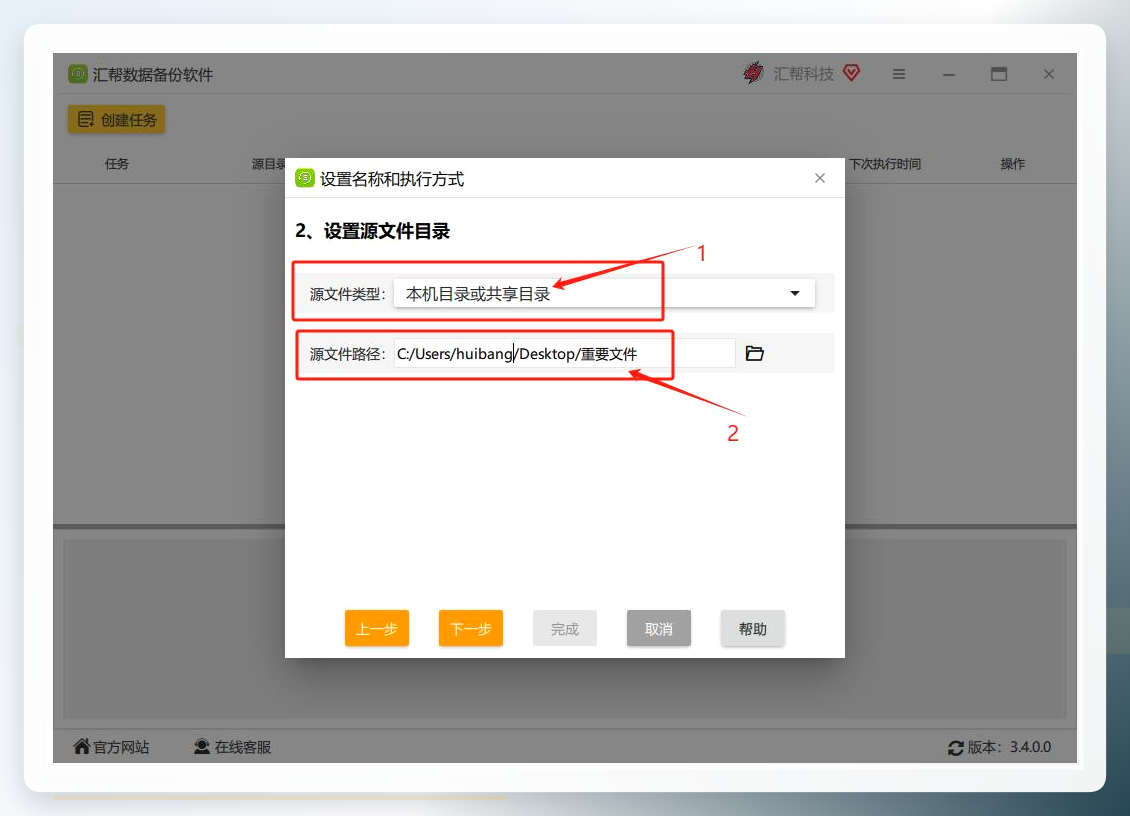The height and width of the screenshot is (816, 1130).
Task: Click the 版本: 3.4.0.0 text
Action: click(1009, 748)
